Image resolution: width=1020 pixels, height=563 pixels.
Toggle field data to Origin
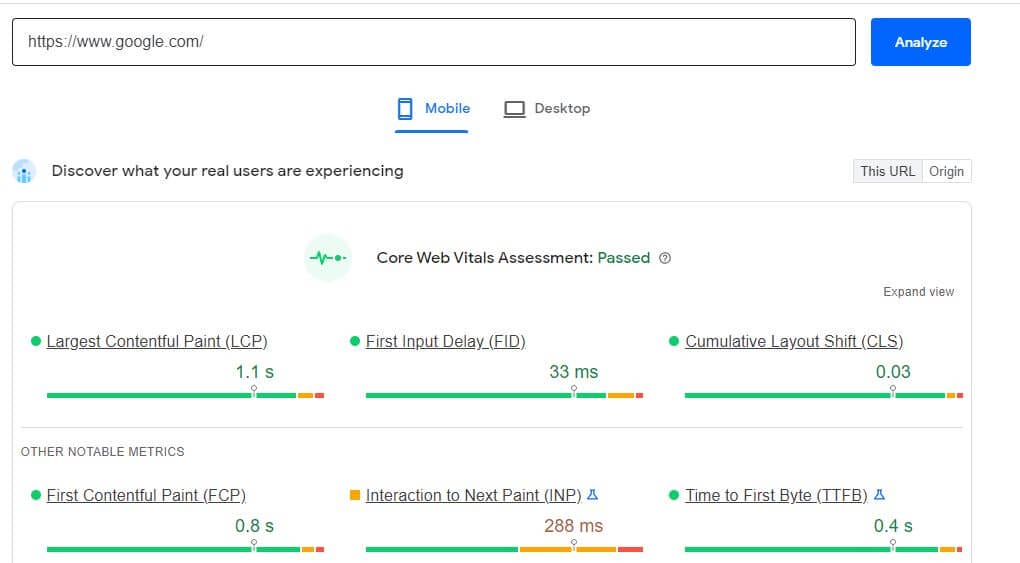point(946,171)
